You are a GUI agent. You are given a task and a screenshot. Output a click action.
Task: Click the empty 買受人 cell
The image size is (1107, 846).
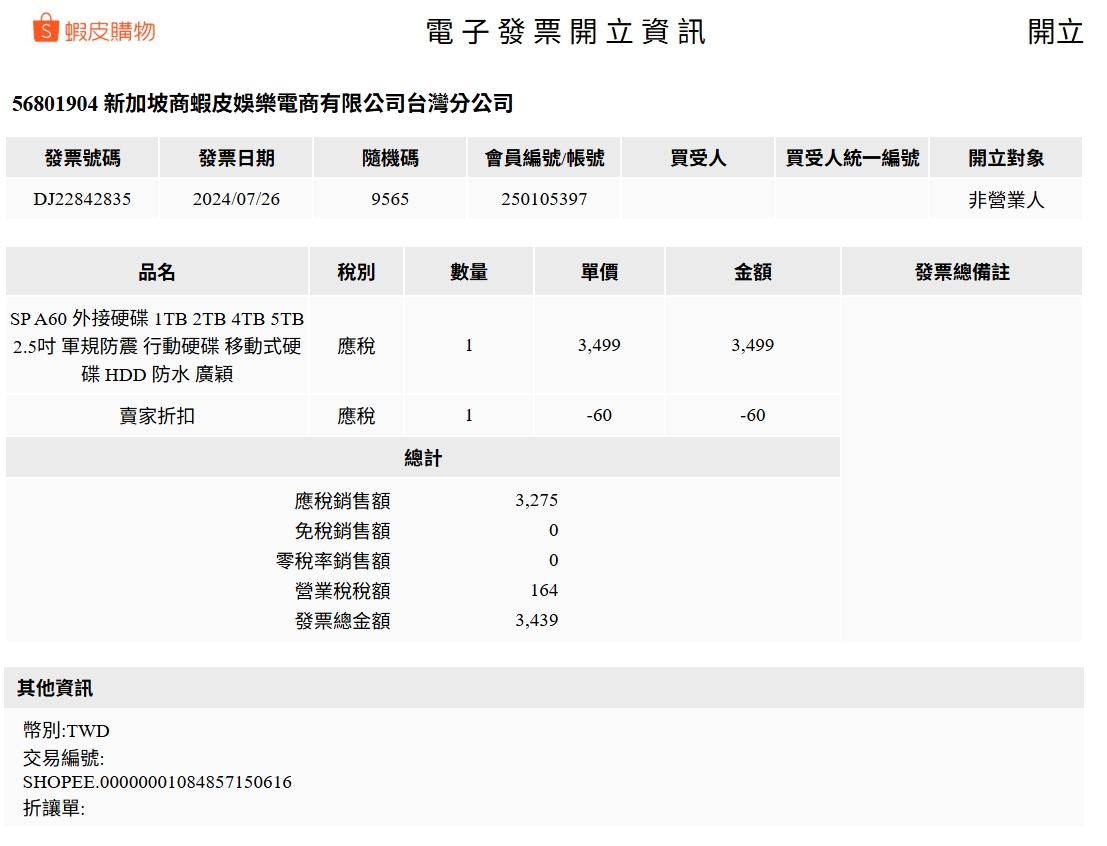[698, 199]
